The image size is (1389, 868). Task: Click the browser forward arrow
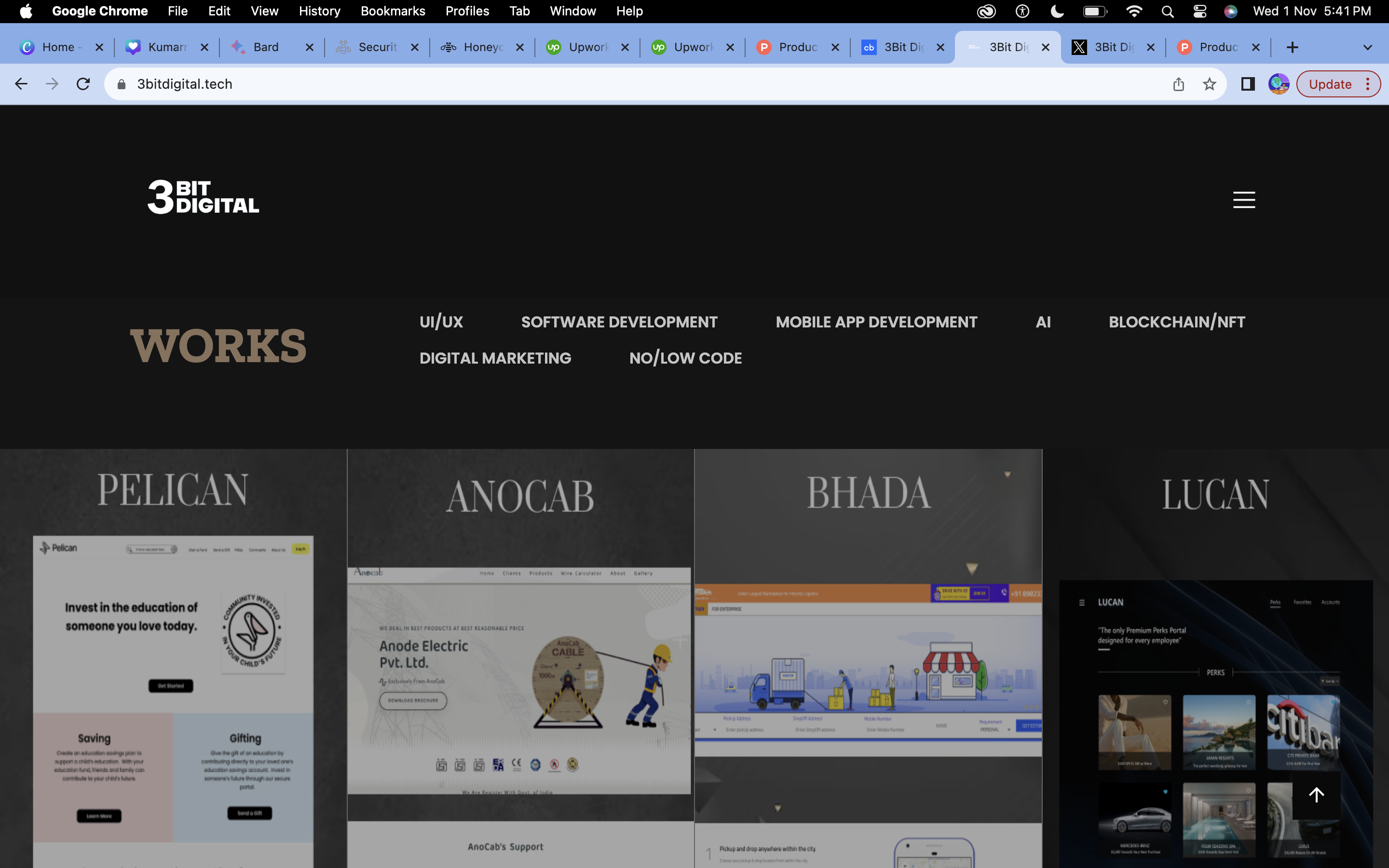[52, 84]
